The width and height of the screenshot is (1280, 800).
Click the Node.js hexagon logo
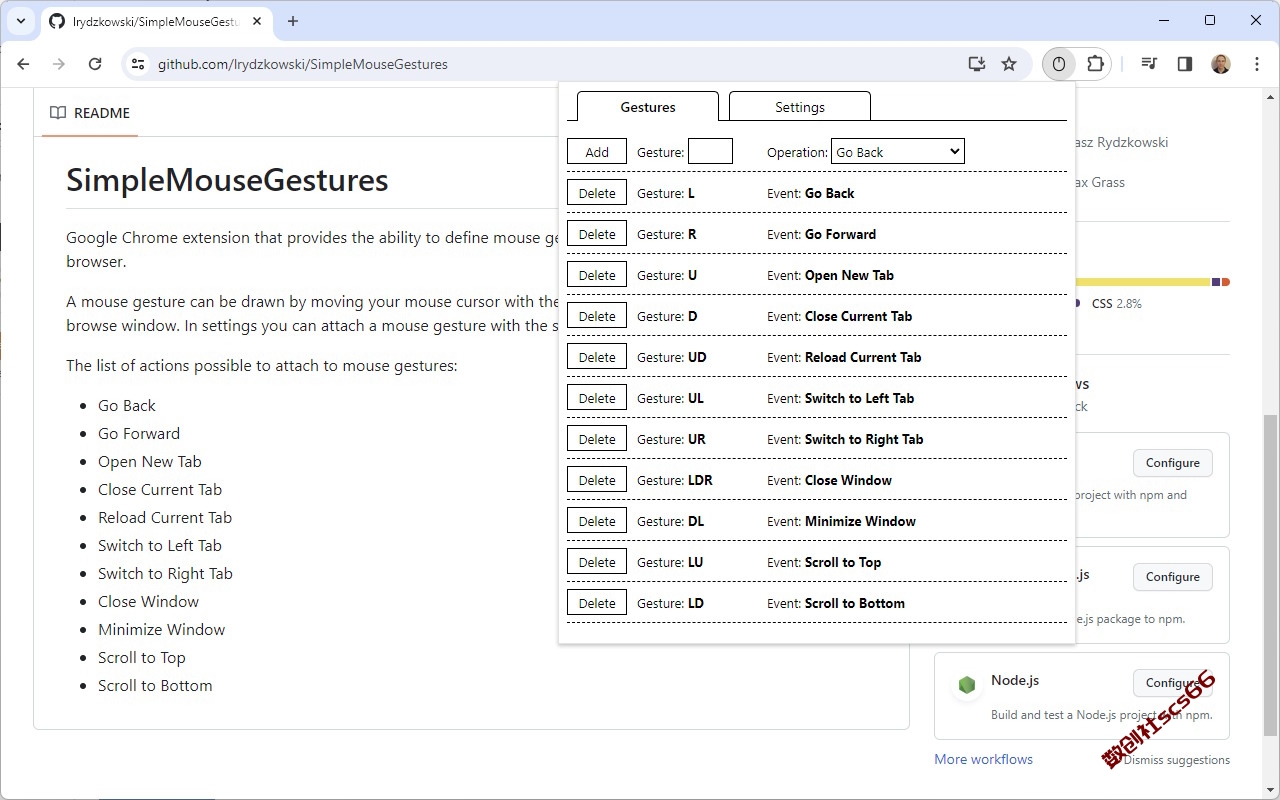(966, 685)
